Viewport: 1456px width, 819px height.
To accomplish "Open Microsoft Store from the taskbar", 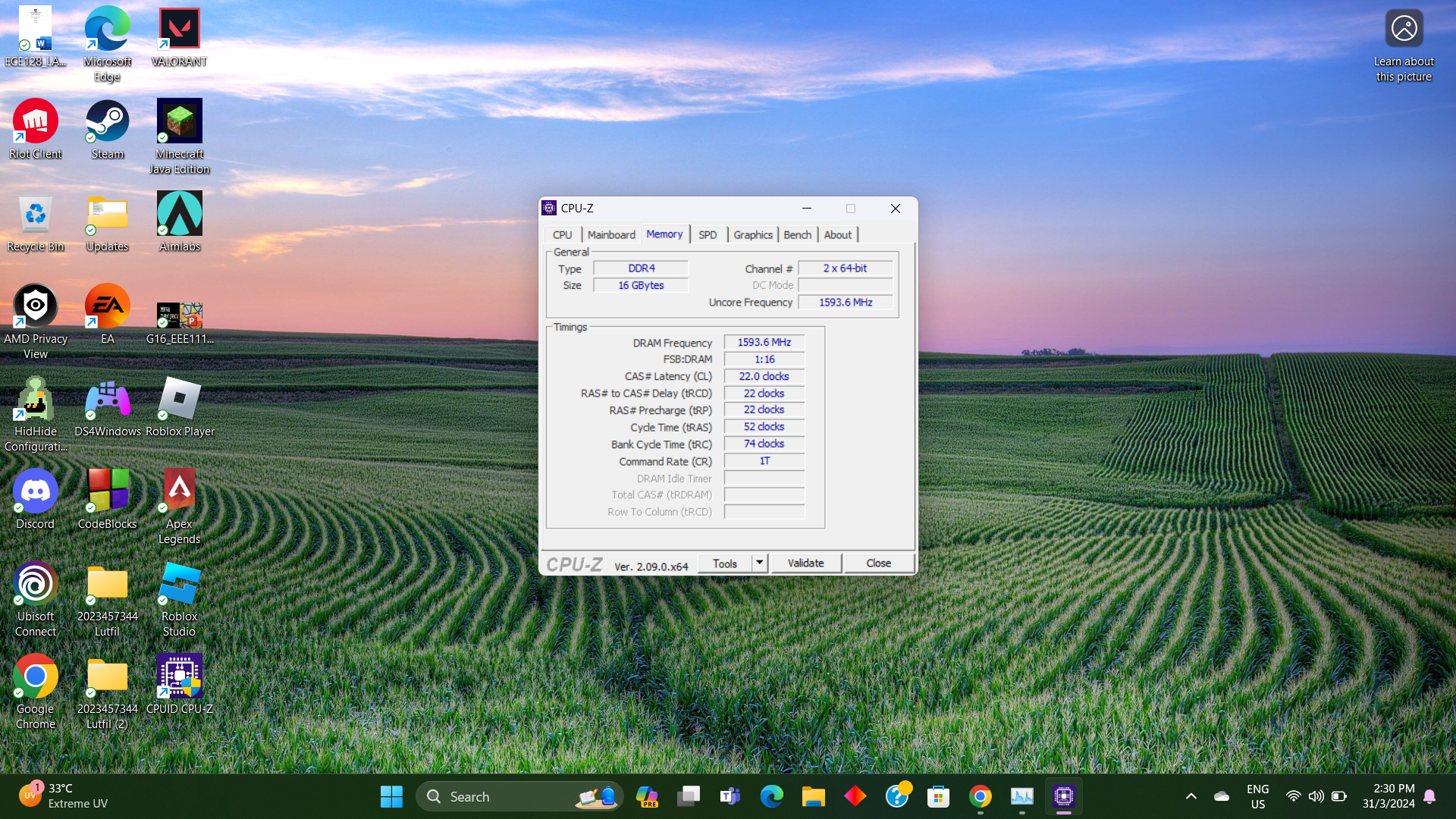I will (x=938, y=796).
